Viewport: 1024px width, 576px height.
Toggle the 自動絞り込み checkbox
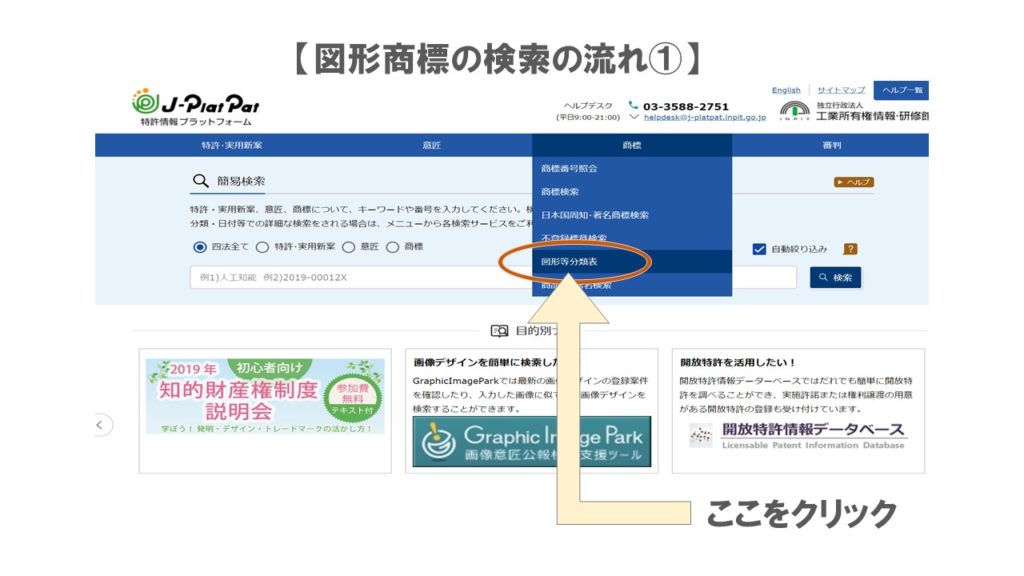pos(759,249)
